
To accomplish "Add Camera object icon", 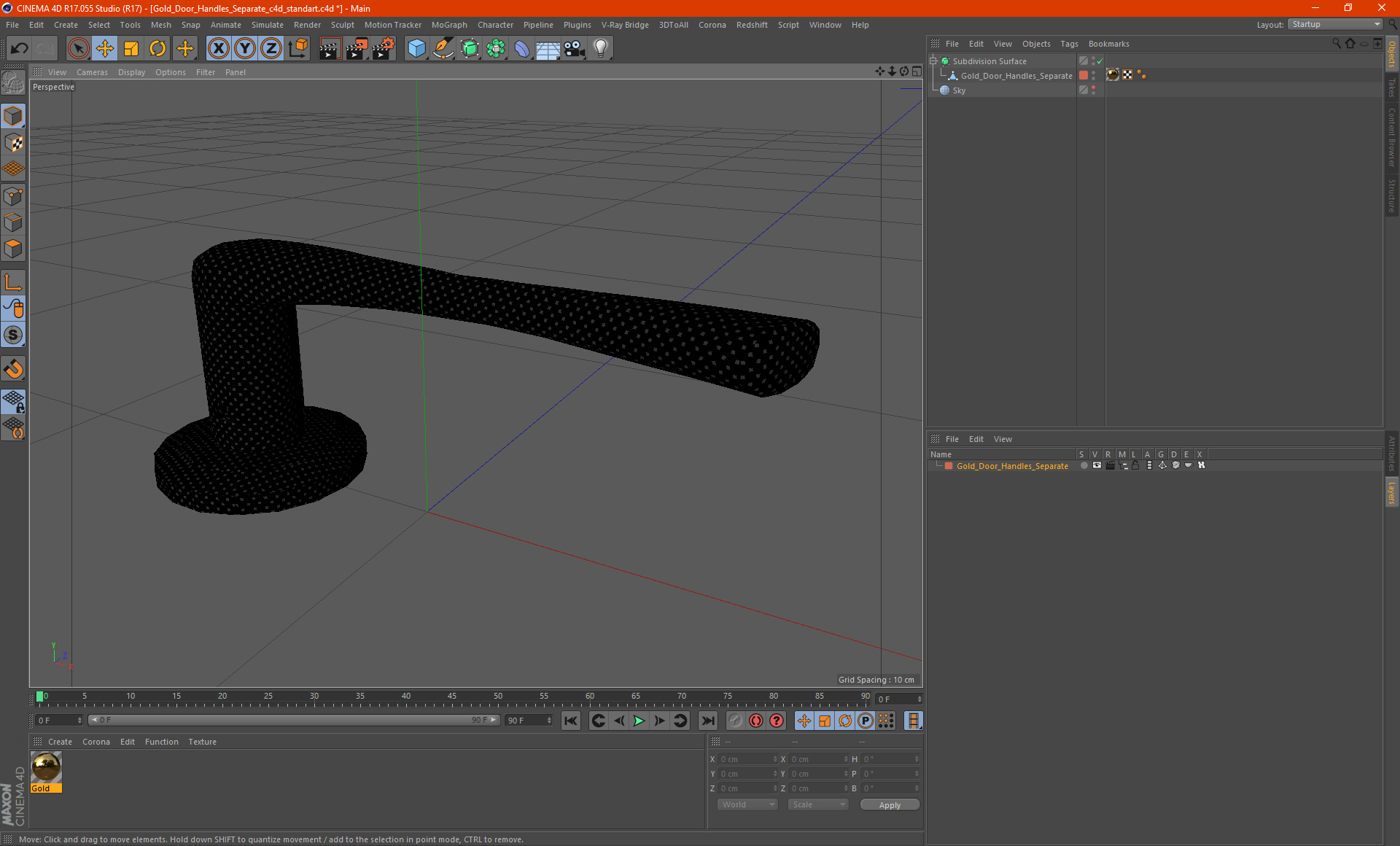I will (x=575, y=48).
